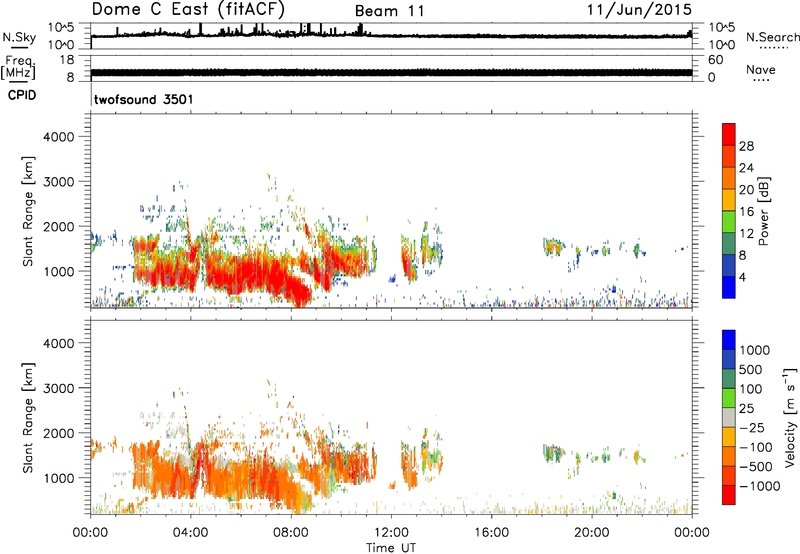Pick the red bottom segment of velocity color bar

[x=729, y=495]
